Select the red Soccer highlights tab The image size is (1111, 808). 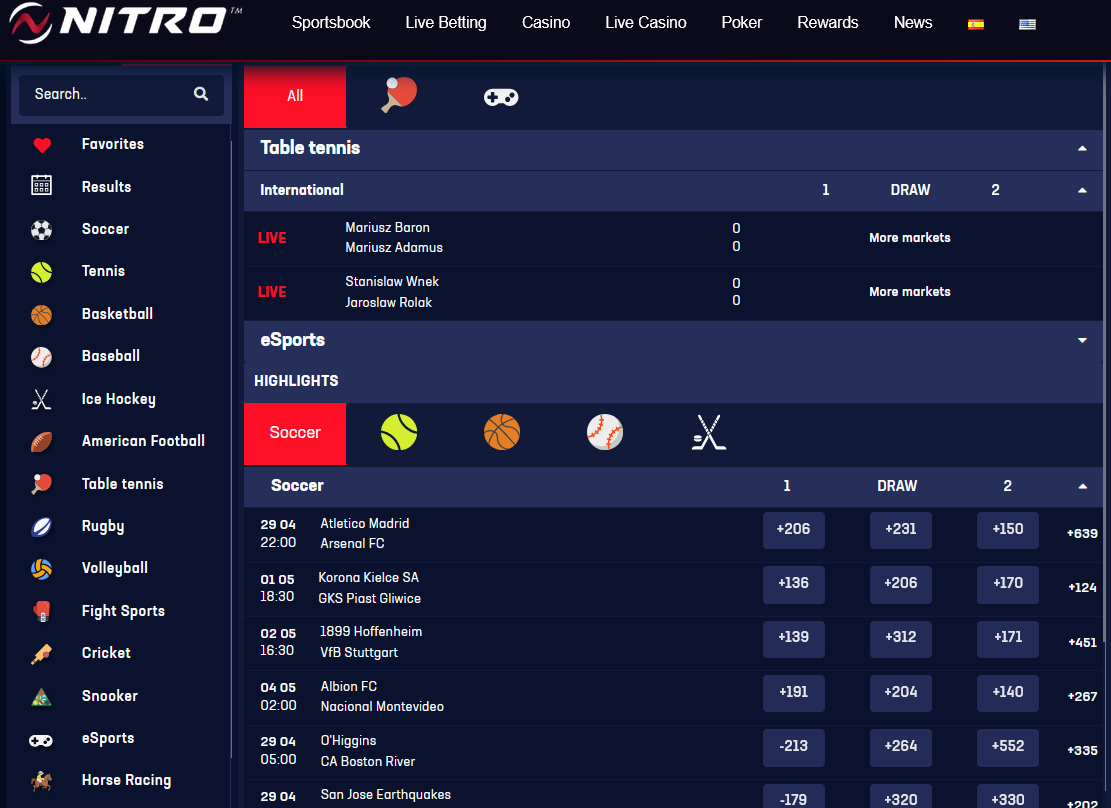[x=295, y=433]
